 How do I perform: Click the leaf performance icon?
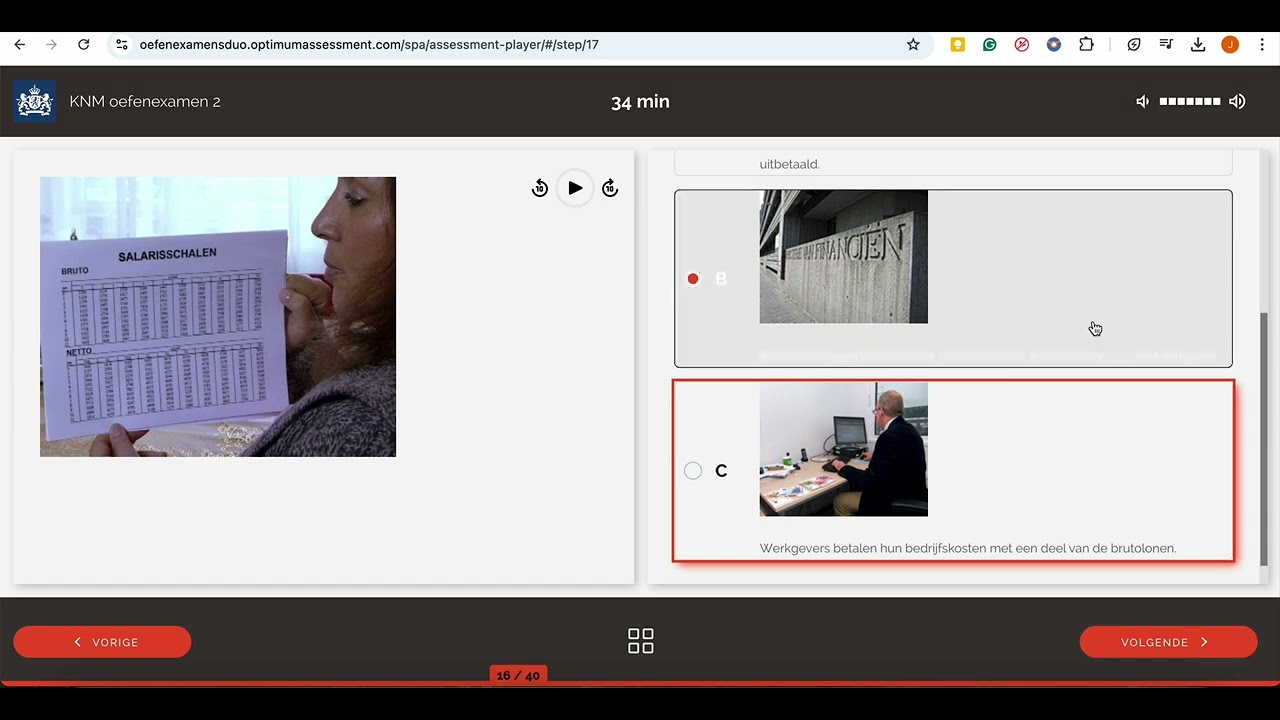coord(1134,44)
